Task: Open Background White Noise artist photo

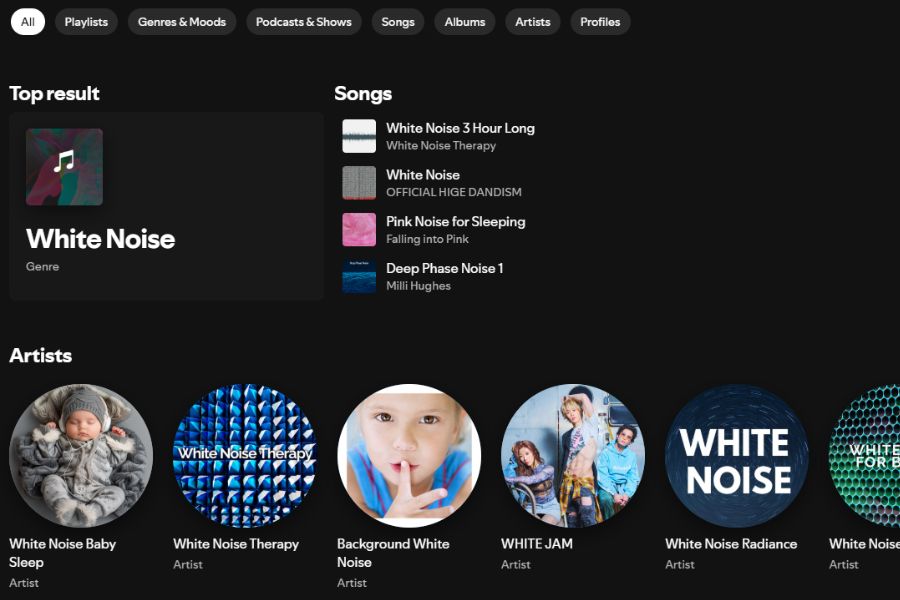Action: click(x=409, y=456)
